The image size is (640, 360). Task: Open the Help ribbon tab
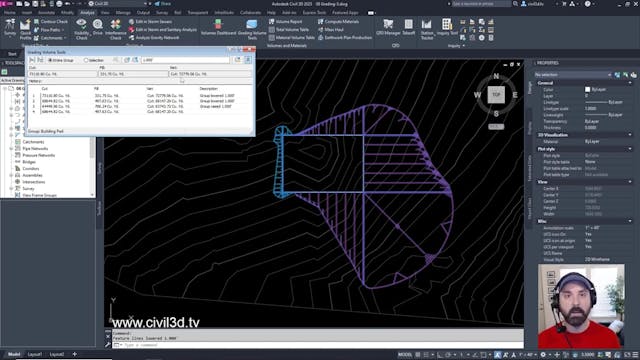pos(271,13)
